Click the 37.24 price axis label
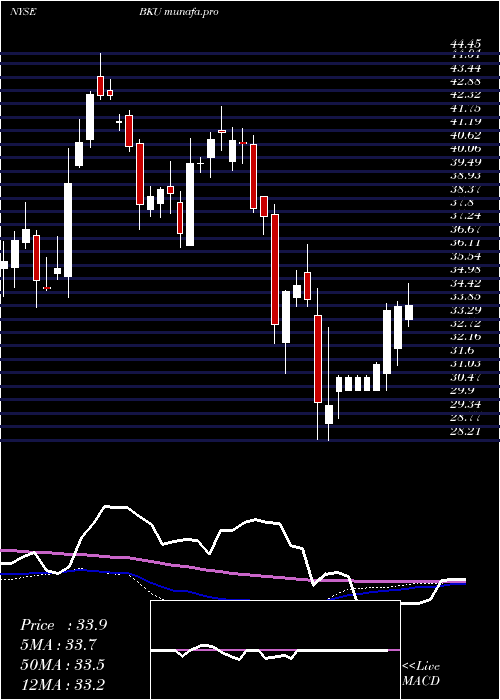500x700 pixels. (x=466, y=216)
